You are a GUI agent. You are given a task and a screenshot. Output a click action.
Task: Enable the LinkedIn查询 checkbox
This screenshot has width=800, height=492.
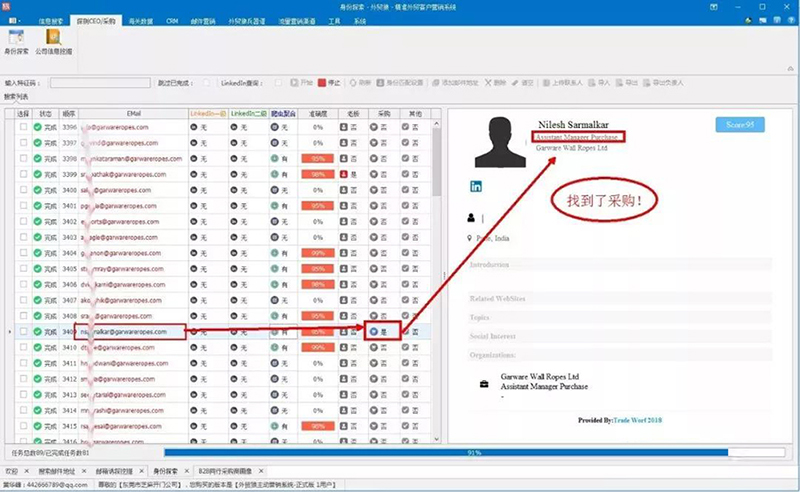[x=278, y=83]
